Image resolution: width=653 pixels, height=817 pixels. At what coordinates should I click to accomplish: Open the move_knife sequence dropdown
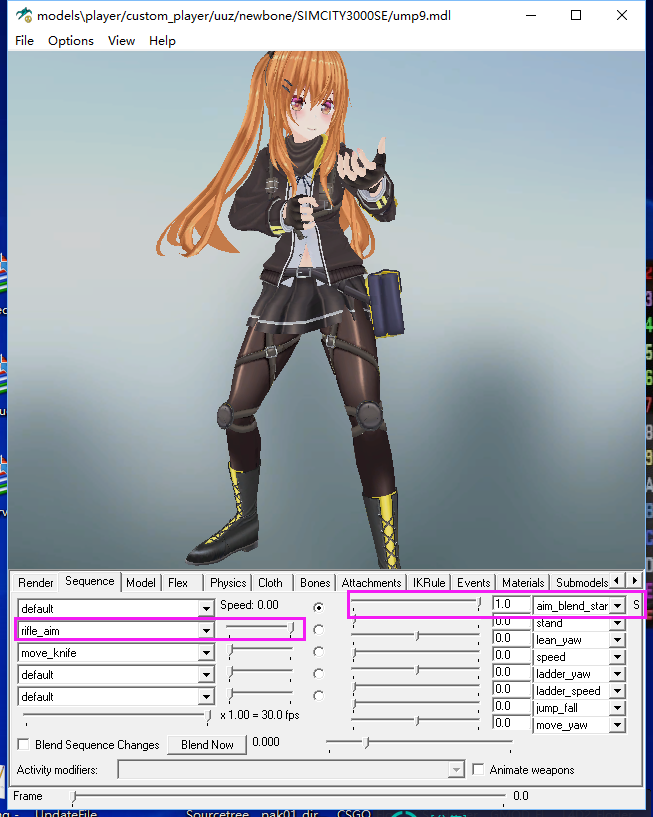206,653
